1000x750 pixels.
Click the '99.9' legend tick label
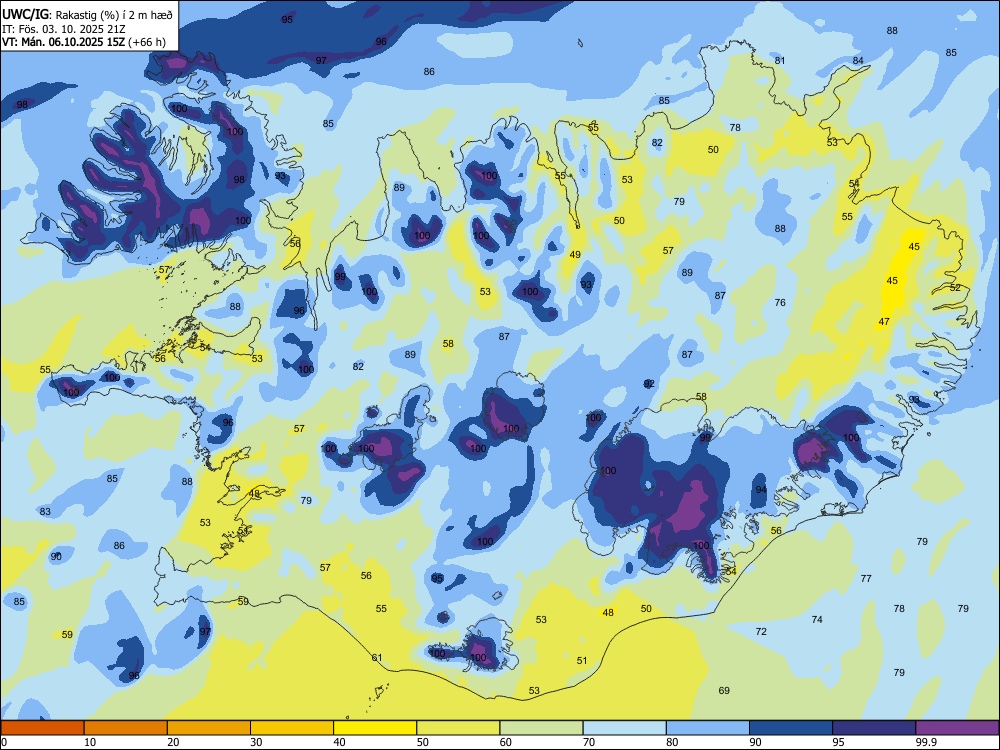coord(926,742)
